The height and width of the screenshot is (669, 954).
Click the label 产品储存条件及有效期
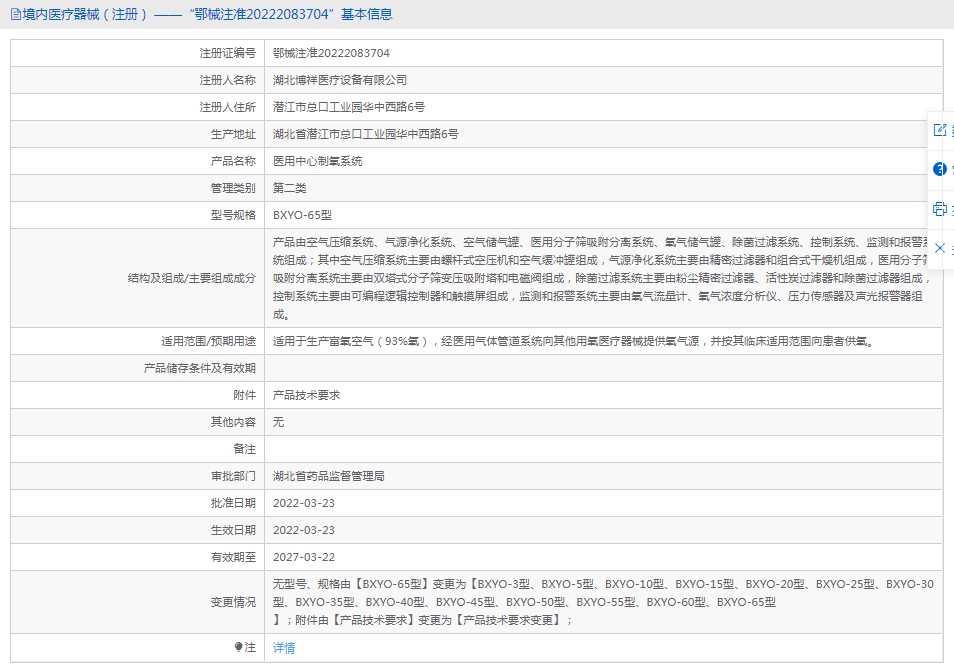click(x=200, y=368)
